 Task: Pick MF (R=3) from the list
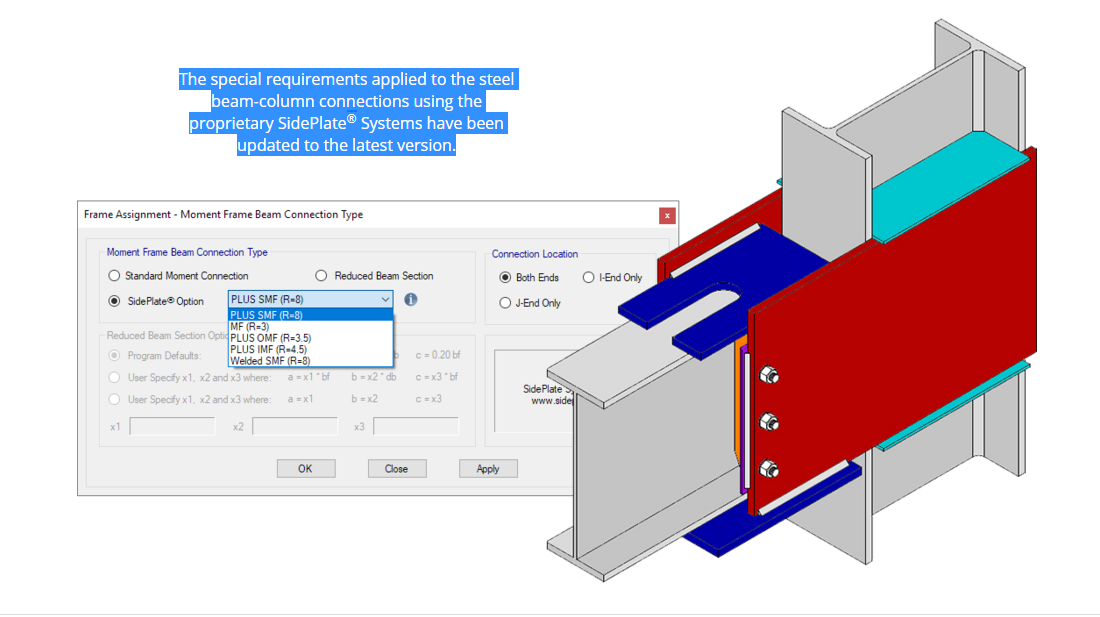click(x=310, y=327)
